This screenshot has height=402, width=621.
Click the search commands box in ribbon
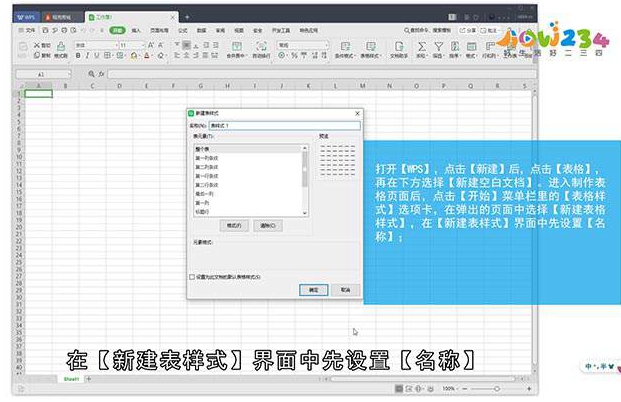427,30
